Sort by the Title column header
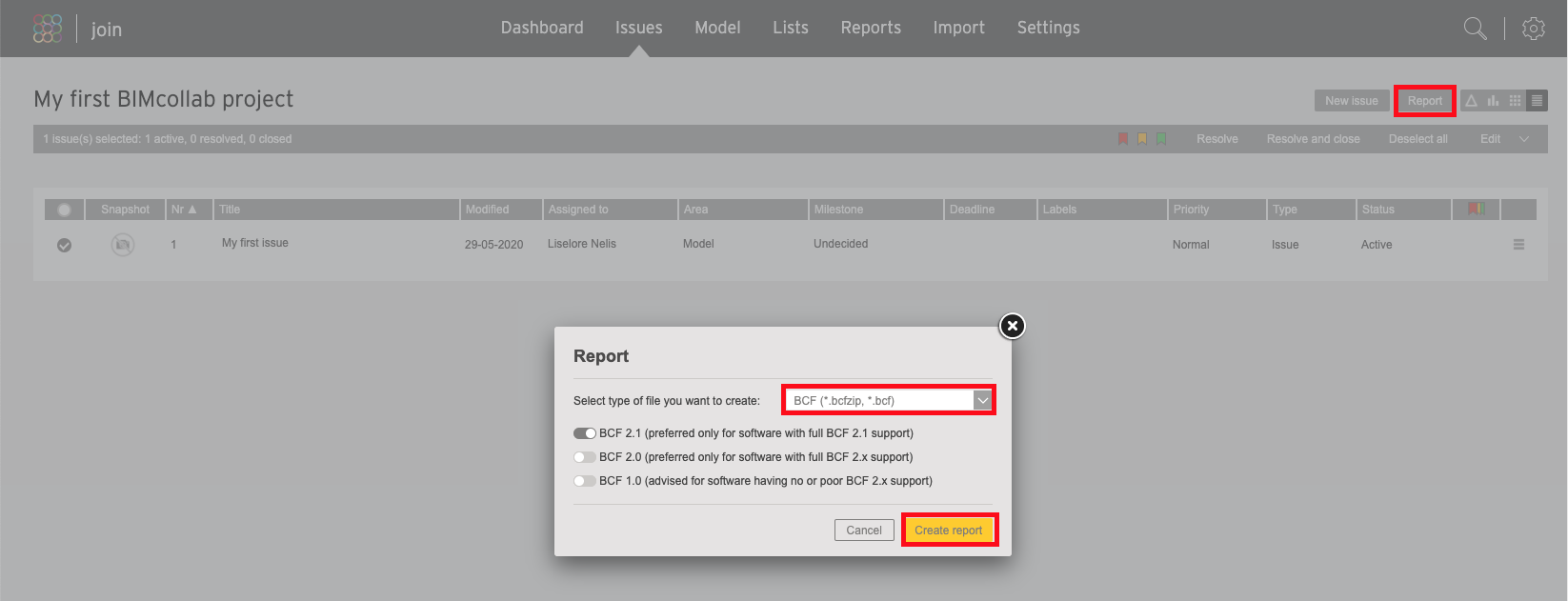The width and height of the screenshot is (1568, 601). coord(336,210)
